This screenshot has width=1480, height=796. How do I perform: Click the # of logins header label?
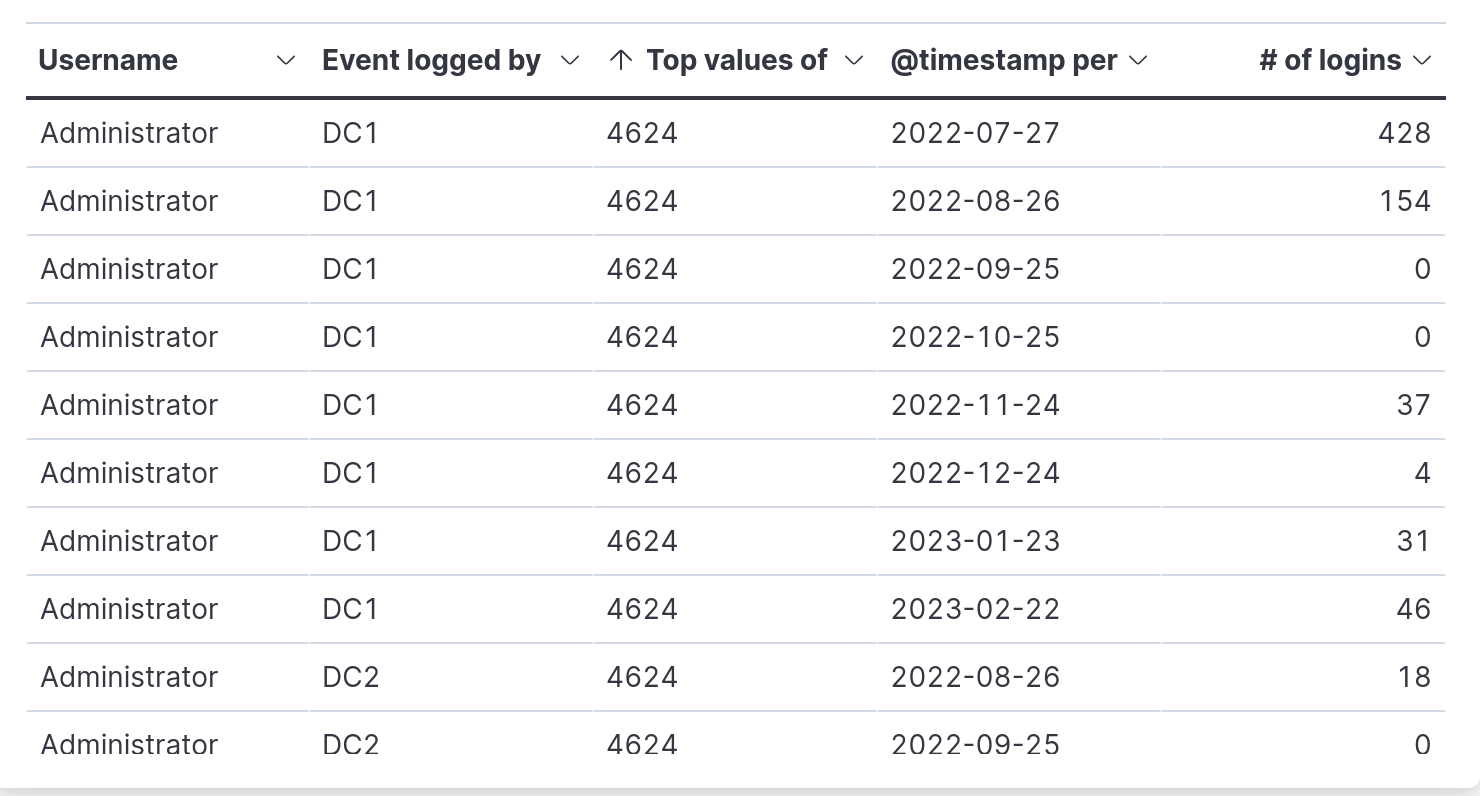pos(1330,60)
